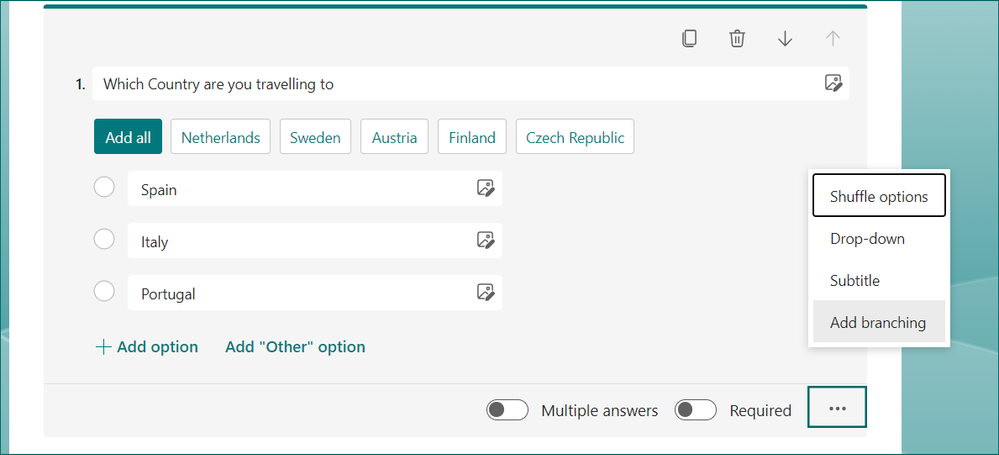
Task: Add image to Spain option
Action: pyautogui.click(x=485, y=188)
